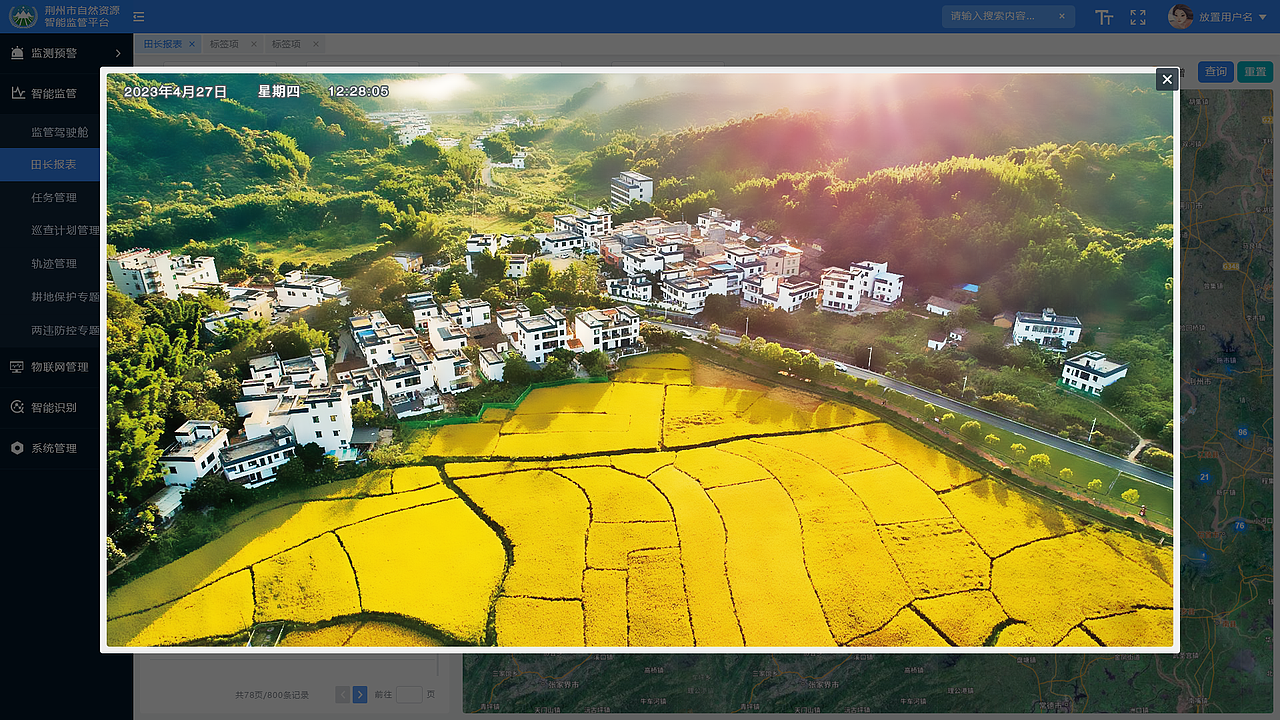This screenshot has width=1280, height=720.
Task: Go to the next page arrow
Action: [x=360, y=694]
